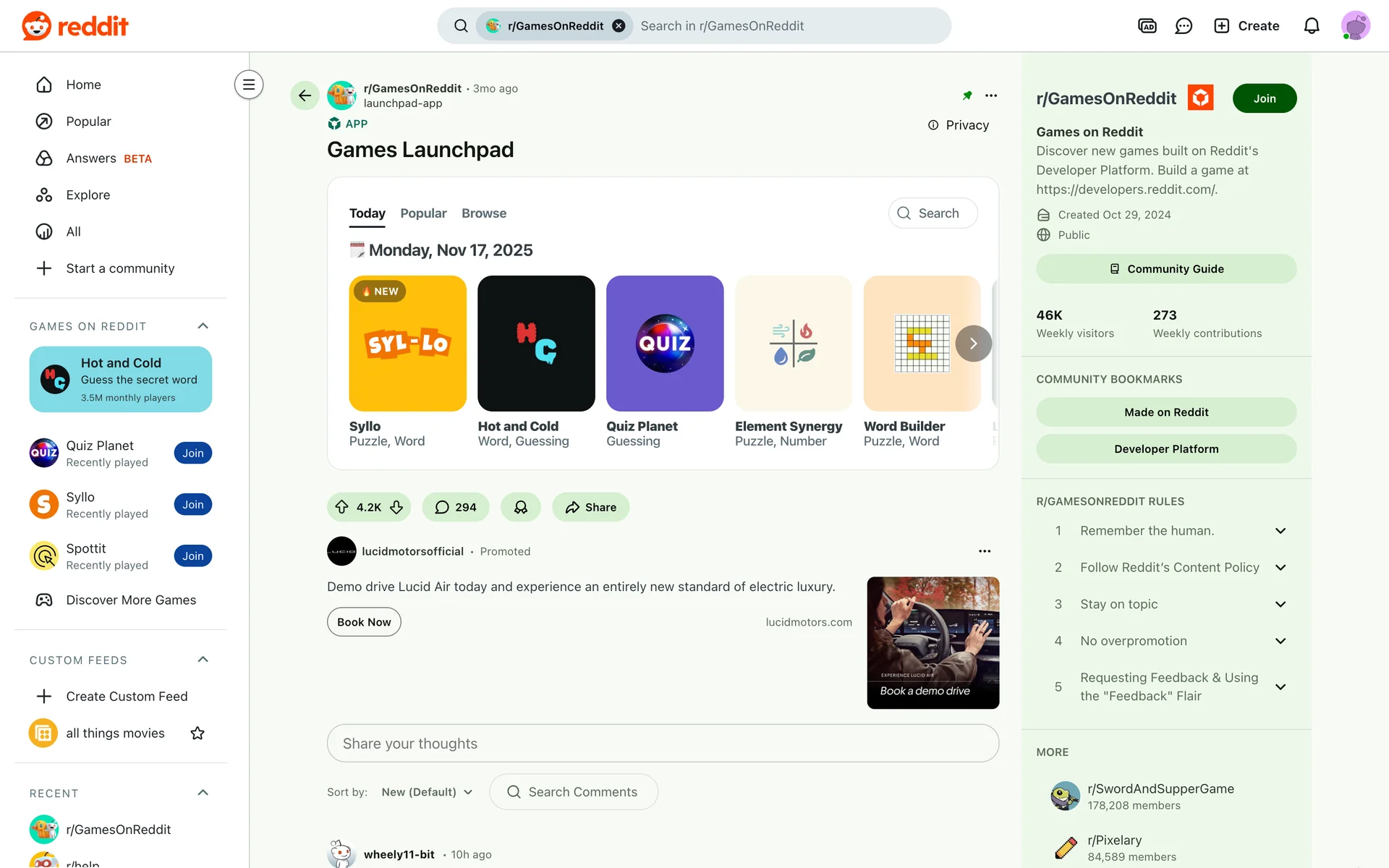Open Sort by New (Default) dropdown
This screenshot has height=868, width=1389.
pos(427,792)
